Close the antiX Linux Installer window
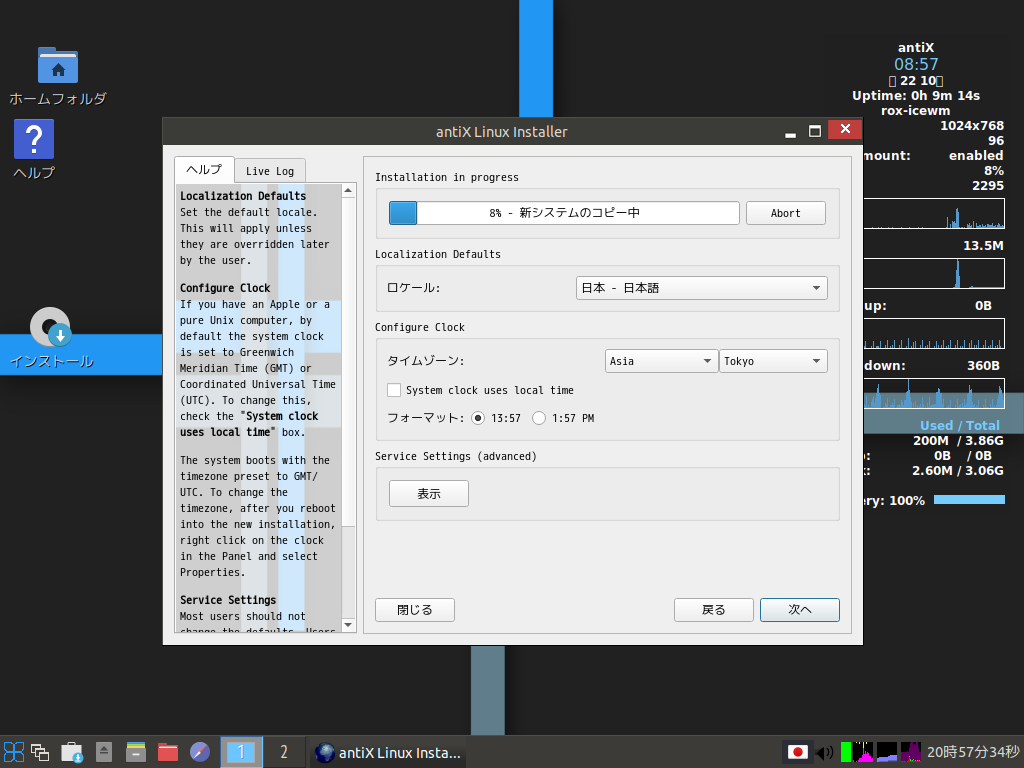 pyautogui.click(x=845, y=129)
